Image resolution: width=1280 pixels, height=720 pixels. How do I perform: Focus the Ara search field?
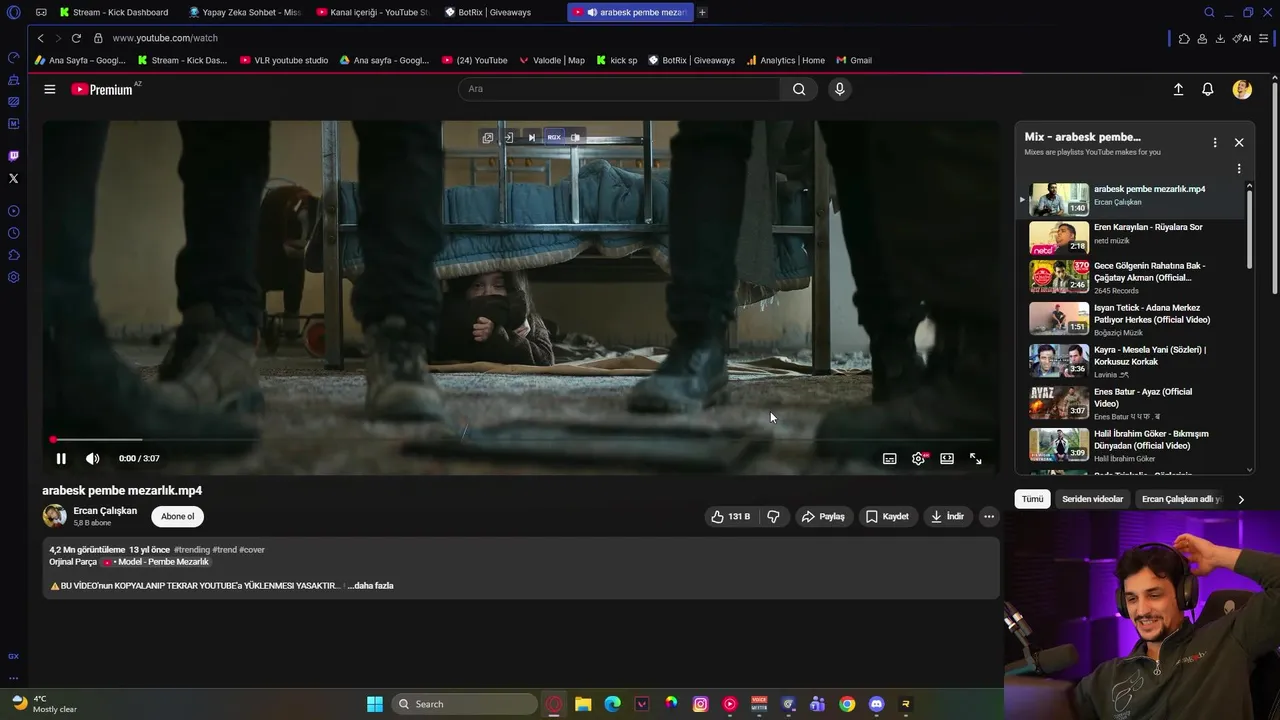click(x=619, y=89)
